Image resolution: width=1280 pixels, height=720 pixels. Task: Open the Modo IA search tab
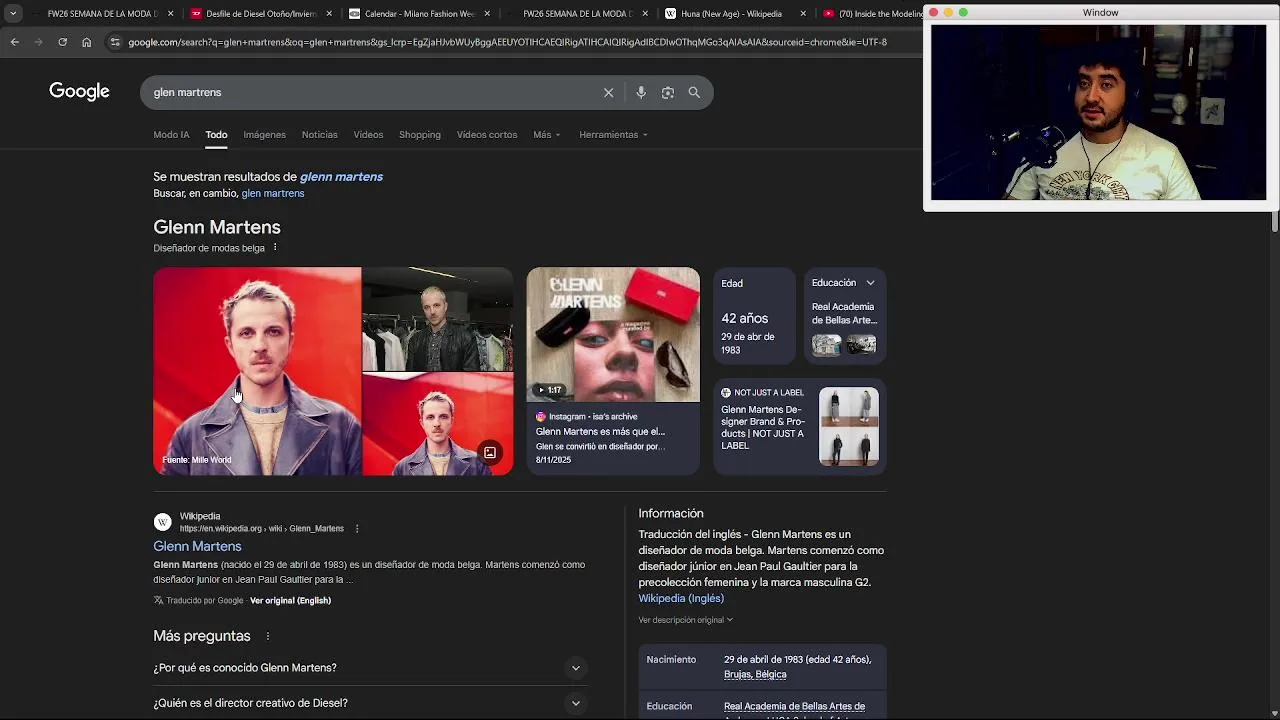tap(171, 134)
